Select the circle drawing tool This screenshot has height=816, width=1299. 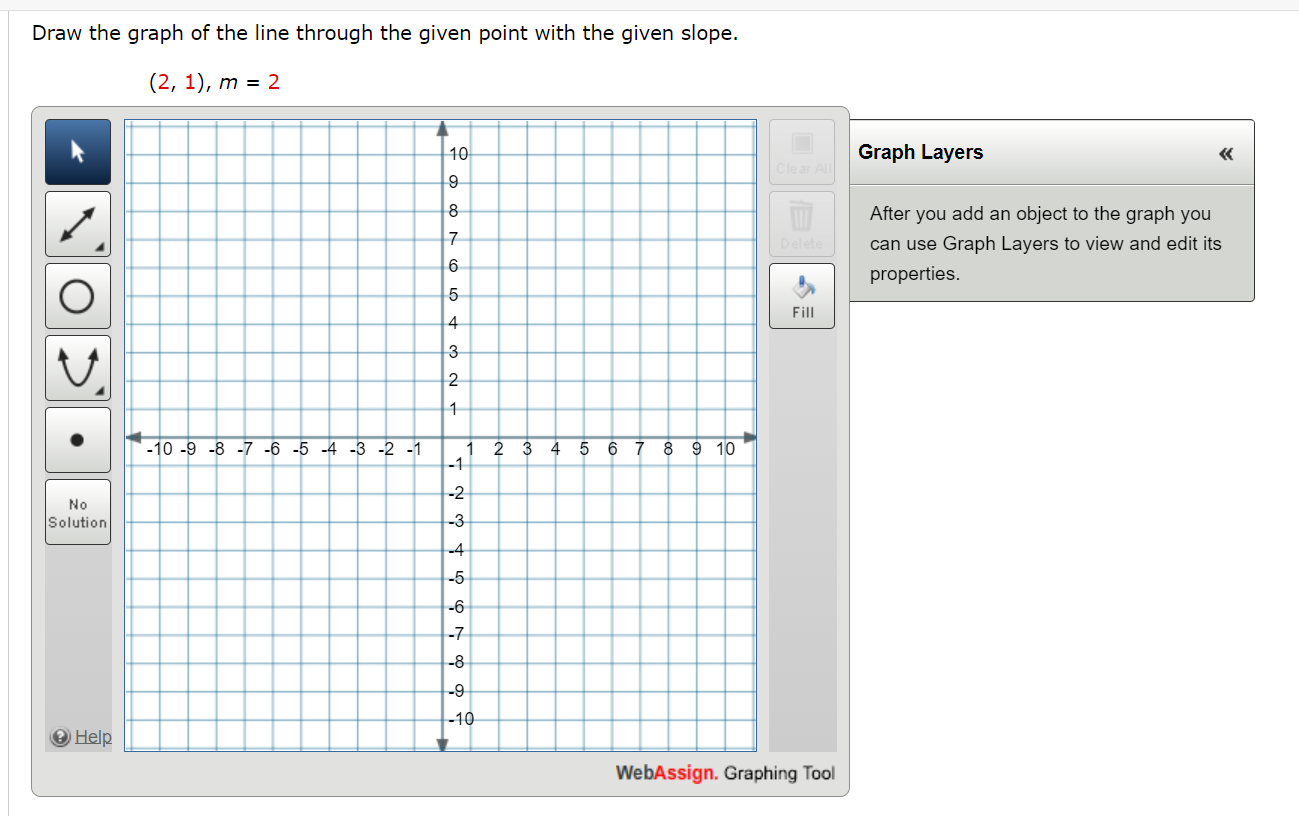(x=77, y=295)
